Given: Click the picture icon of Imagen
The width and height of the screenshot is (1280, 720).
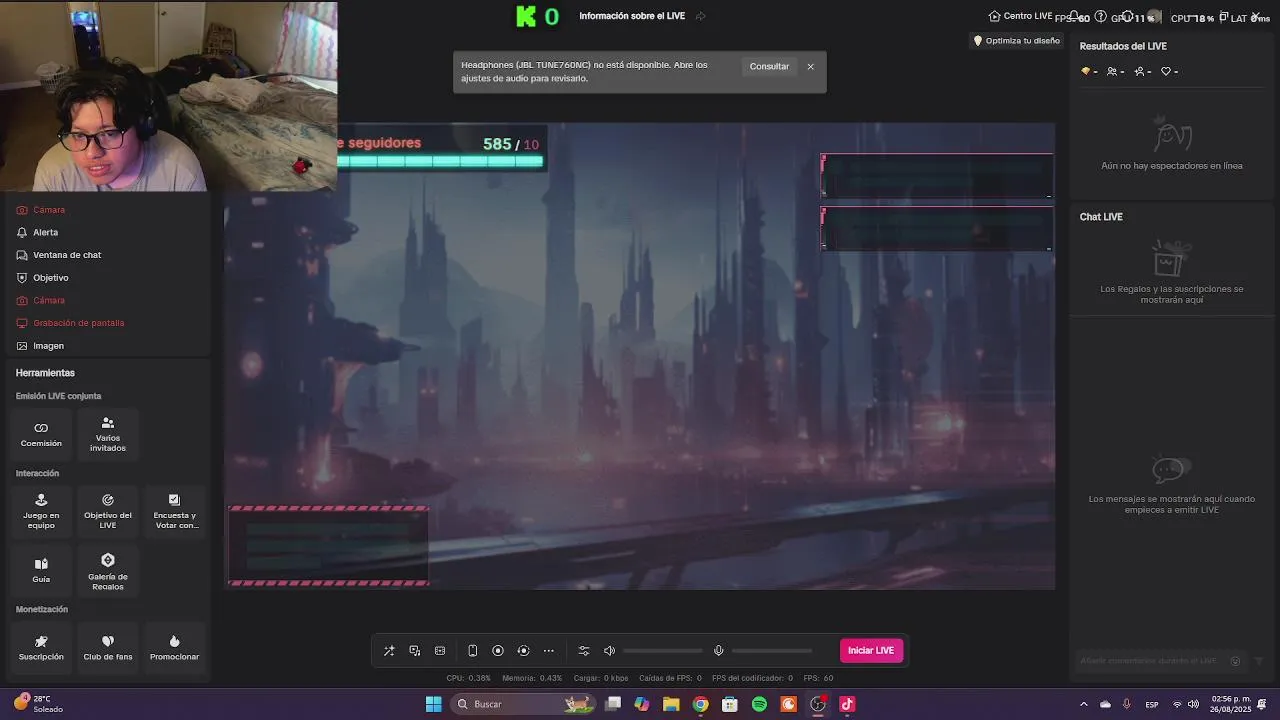Looking at the screenshot, I should [x=22, y=346].
